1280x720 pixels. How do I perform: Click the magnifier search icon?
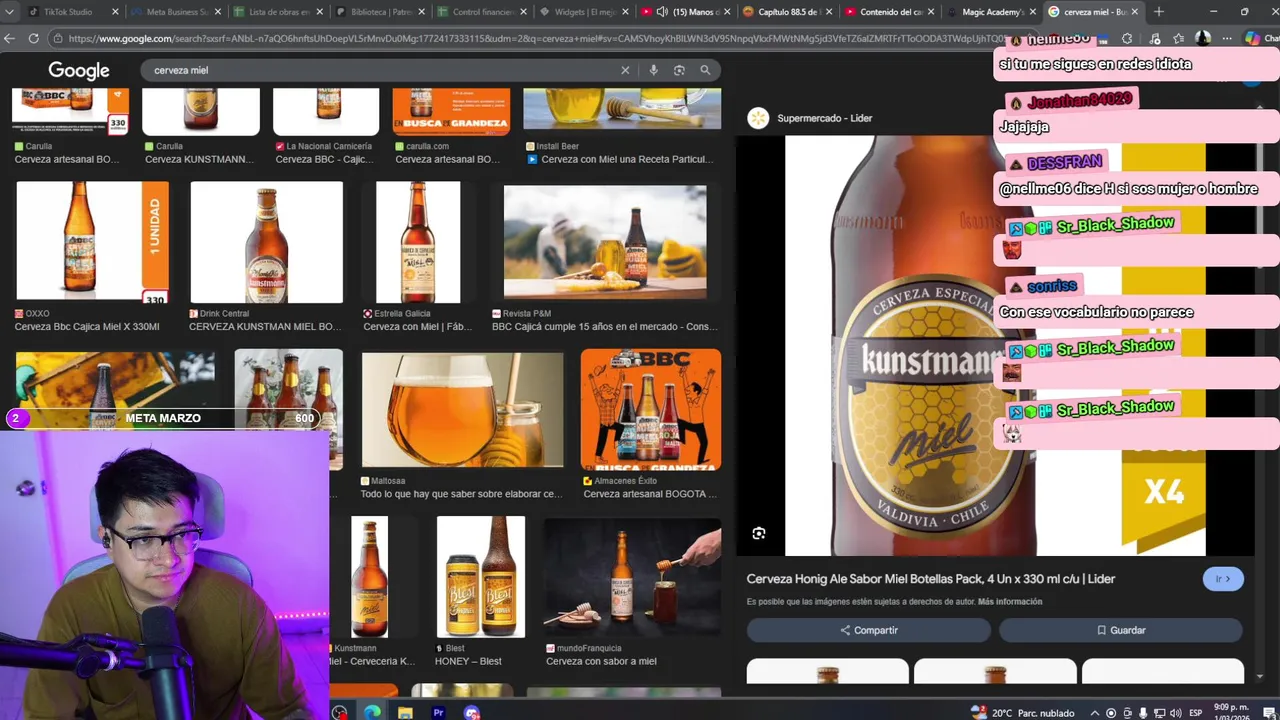(x=705, y=70)
